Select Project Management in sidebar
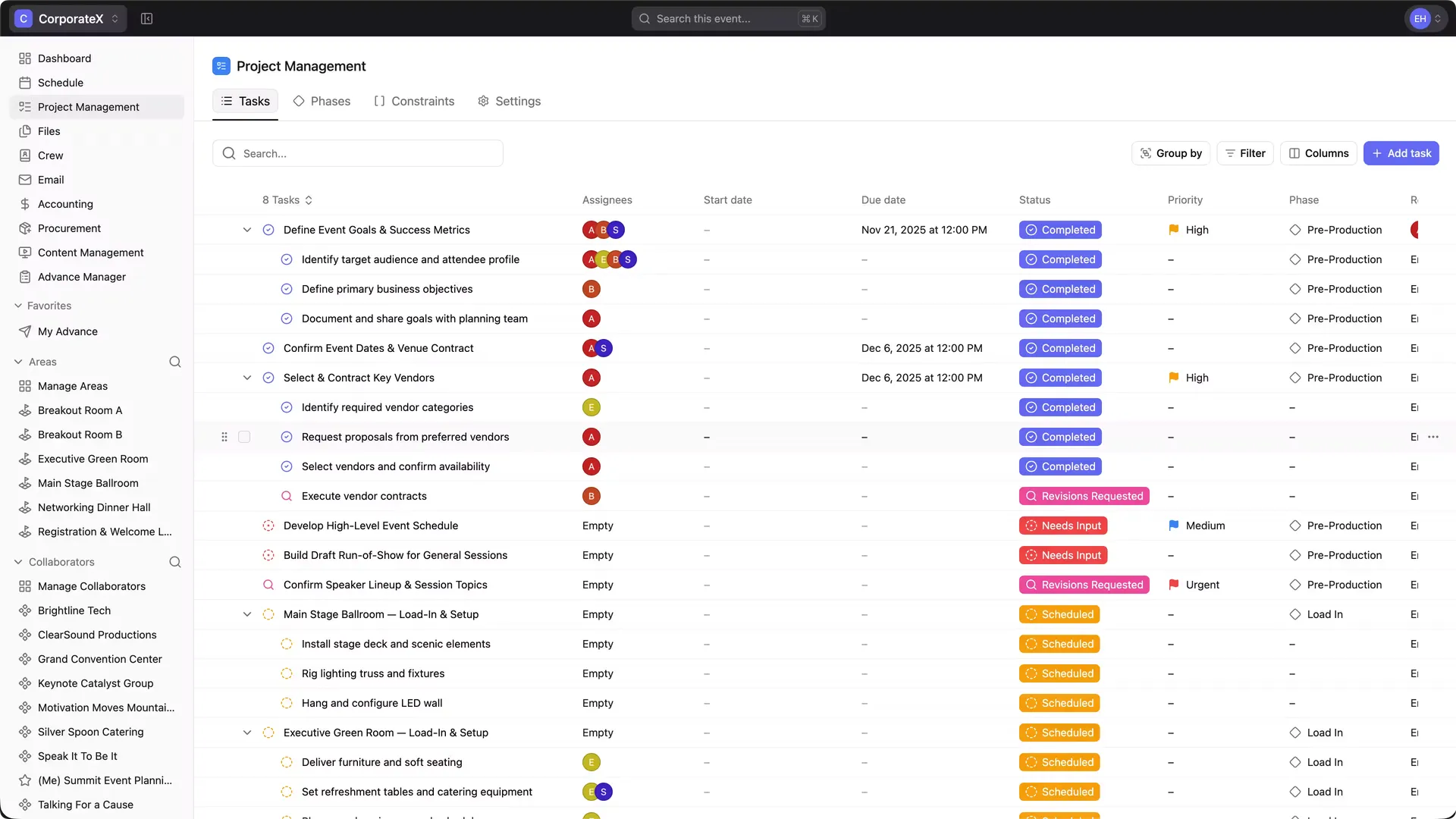Image resolution: width=1456 pixels, height=819 pixels. [x=97, y=107]
